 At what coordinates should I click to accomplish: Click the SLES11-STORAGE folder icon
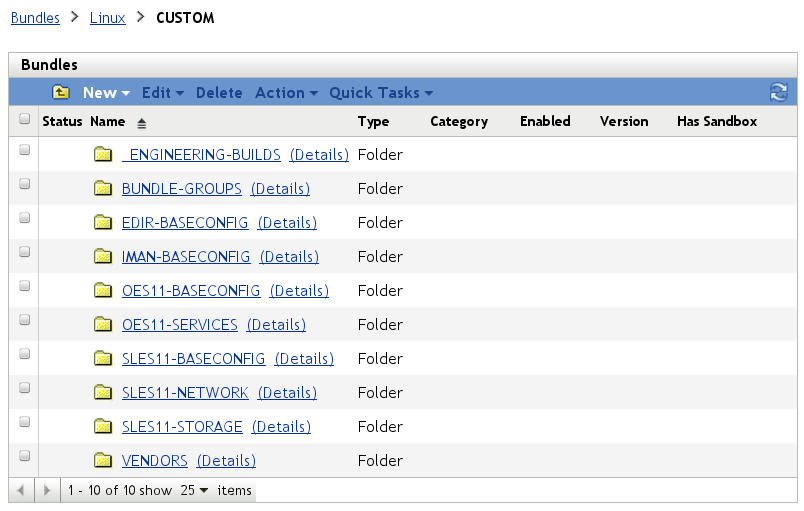pos(102,427)
